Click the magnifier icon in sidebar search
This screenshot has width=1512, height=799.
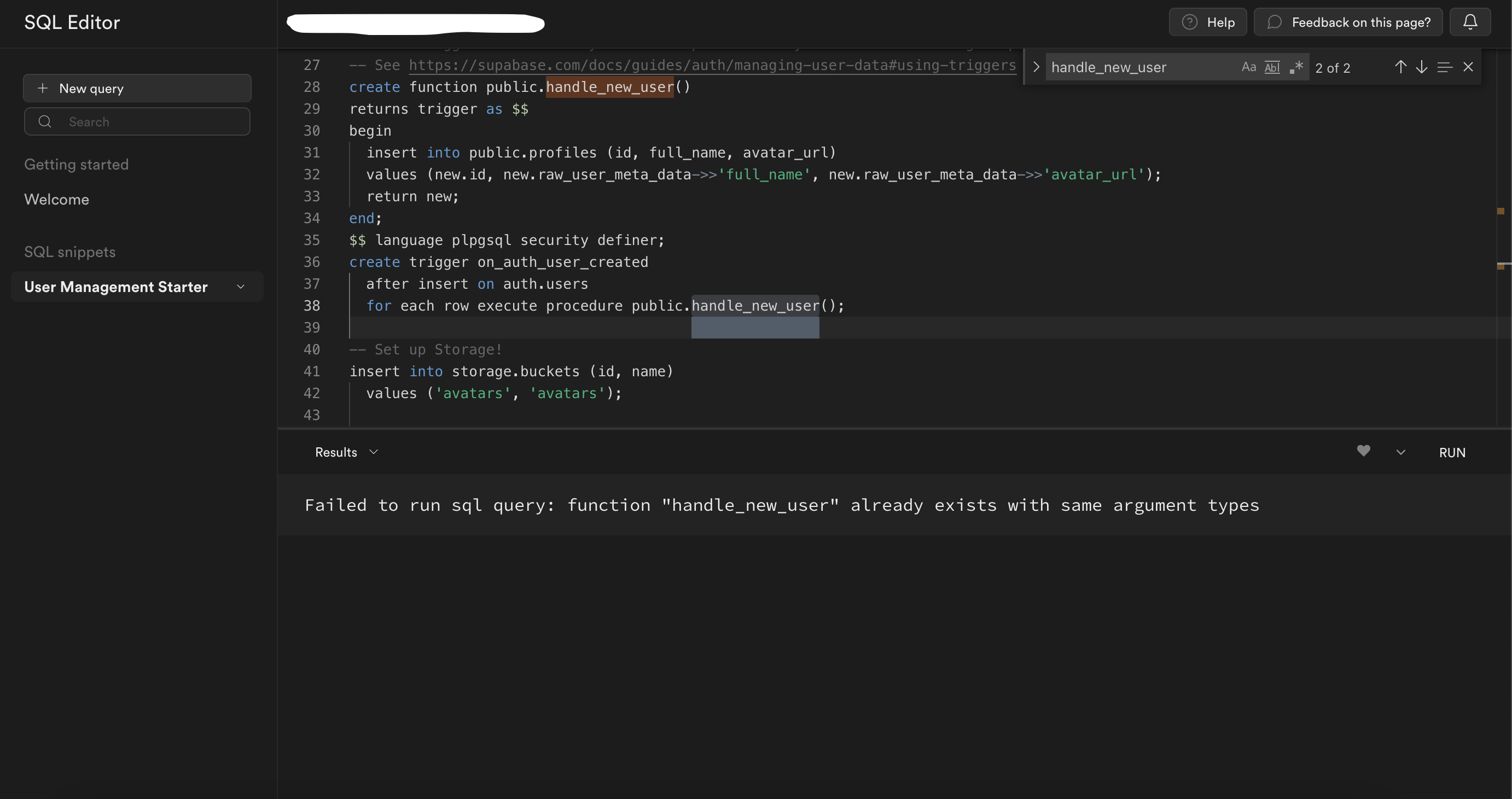coord(45,121)
